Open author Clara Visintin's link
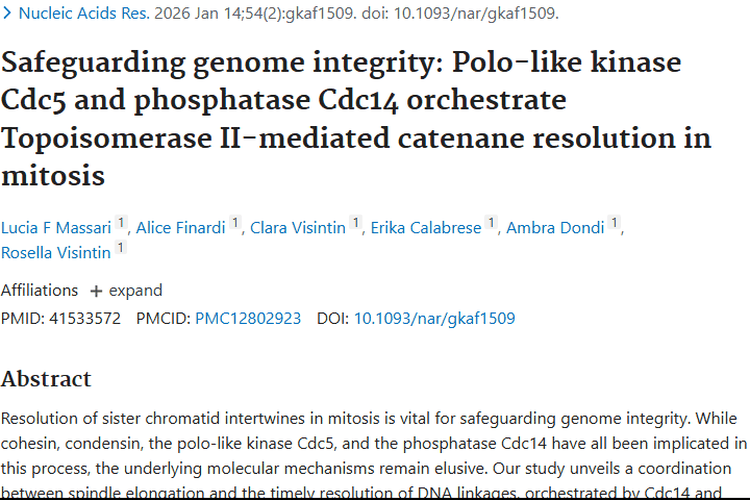The height and width of the screenshot is (500, 750). [297, 228]
